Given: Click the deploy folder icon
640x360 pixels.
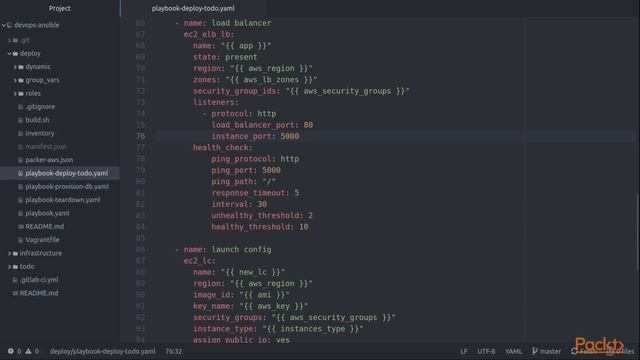Looking at the screenshot, I should [15, 53].
